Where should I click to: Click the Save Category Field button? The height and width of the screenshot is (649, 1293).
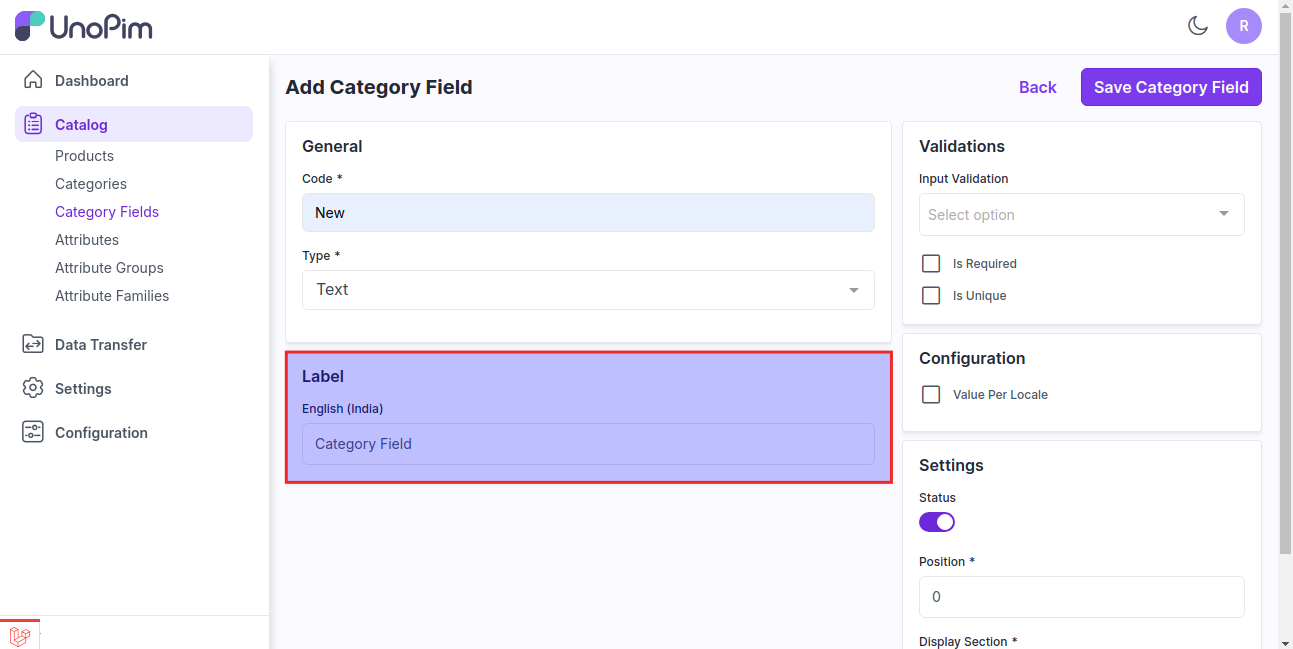(x=1170, y=87)
